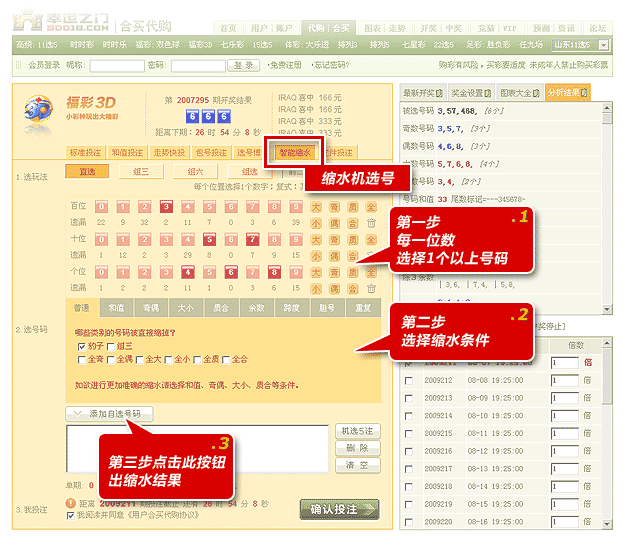The image size is (623, 537).
Task: Click 小 (small) quick-select for 百位 row
Action: (x=316, y=223)
